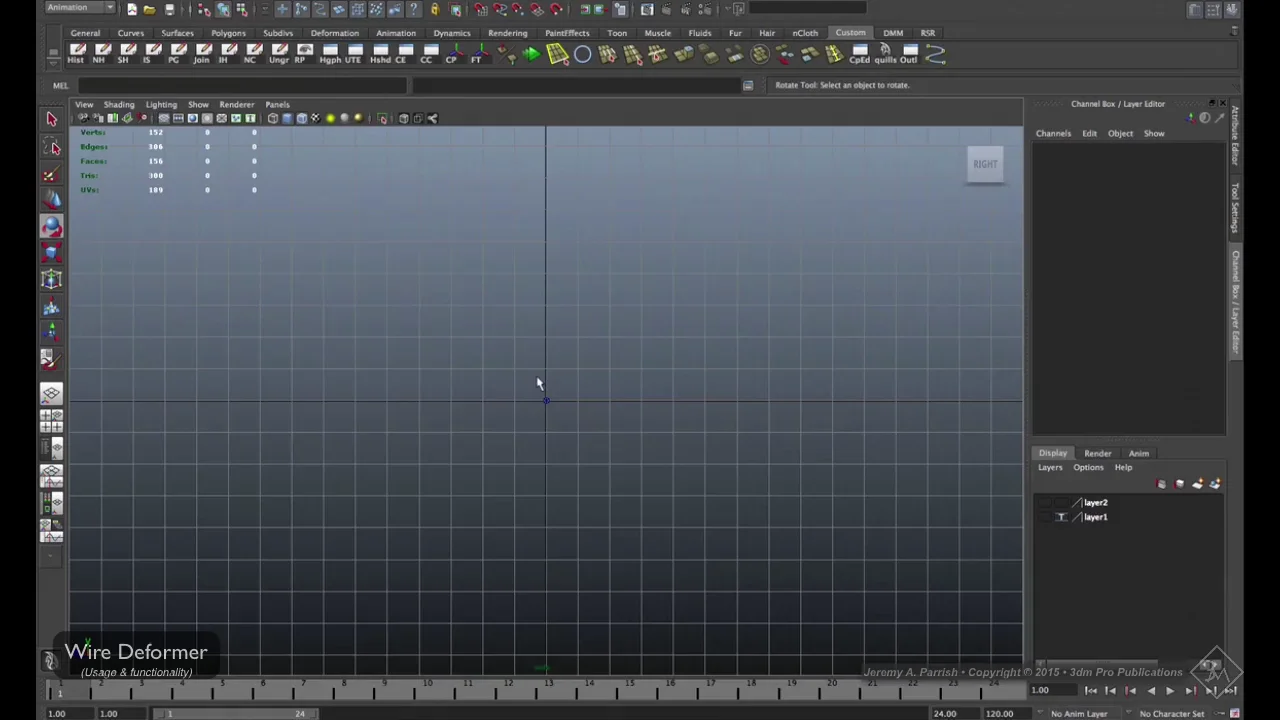The height and width of the screenshot is (720, 1280).
Task: Open the Channels menu in Channel Box
Action: point(1053,133)
